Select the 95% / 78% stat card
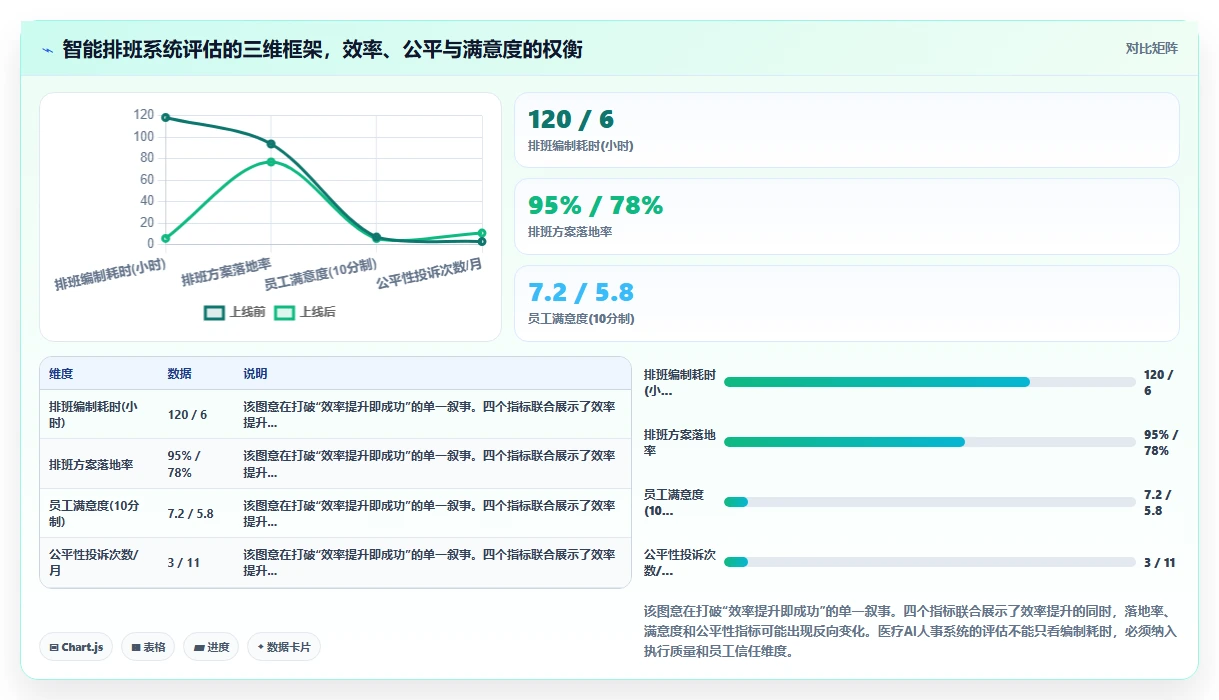 pyautogui.click(x=846, y=216)
